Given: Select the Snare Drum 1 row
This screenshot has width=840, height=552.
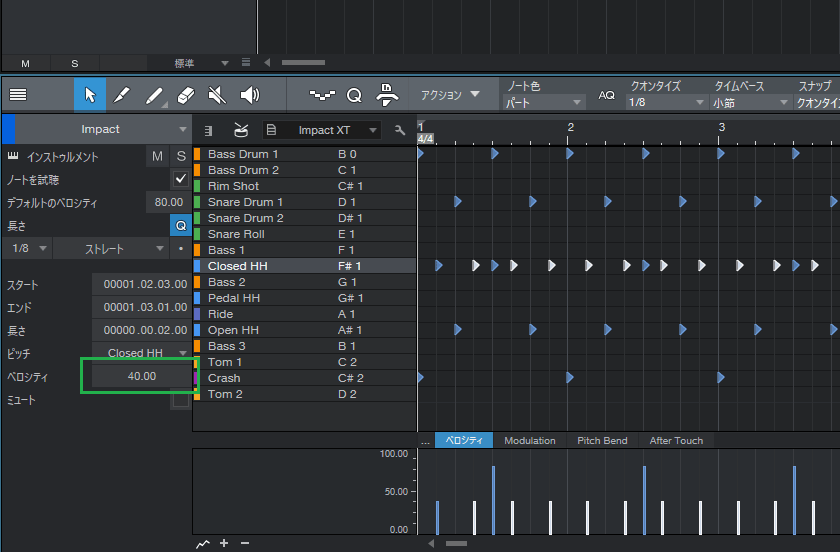Looking at the screenshot, I should click(x=245, y=202).
